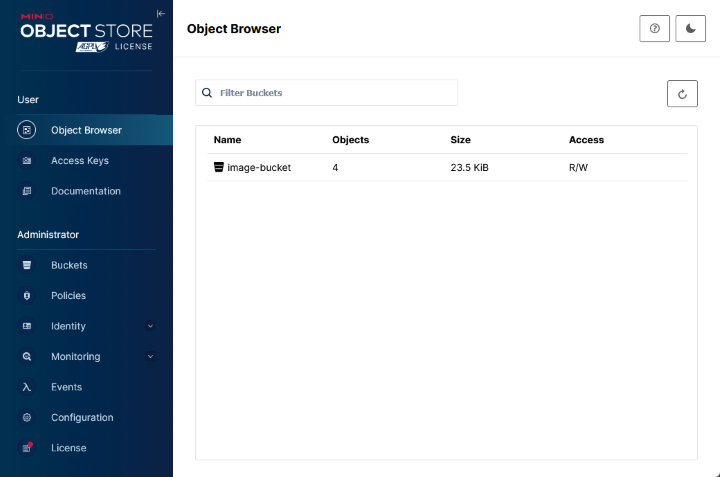The width and height of the screenshot is (720, 477).
Task: Open the Identity menu item
Action: (x=68, y=326)
